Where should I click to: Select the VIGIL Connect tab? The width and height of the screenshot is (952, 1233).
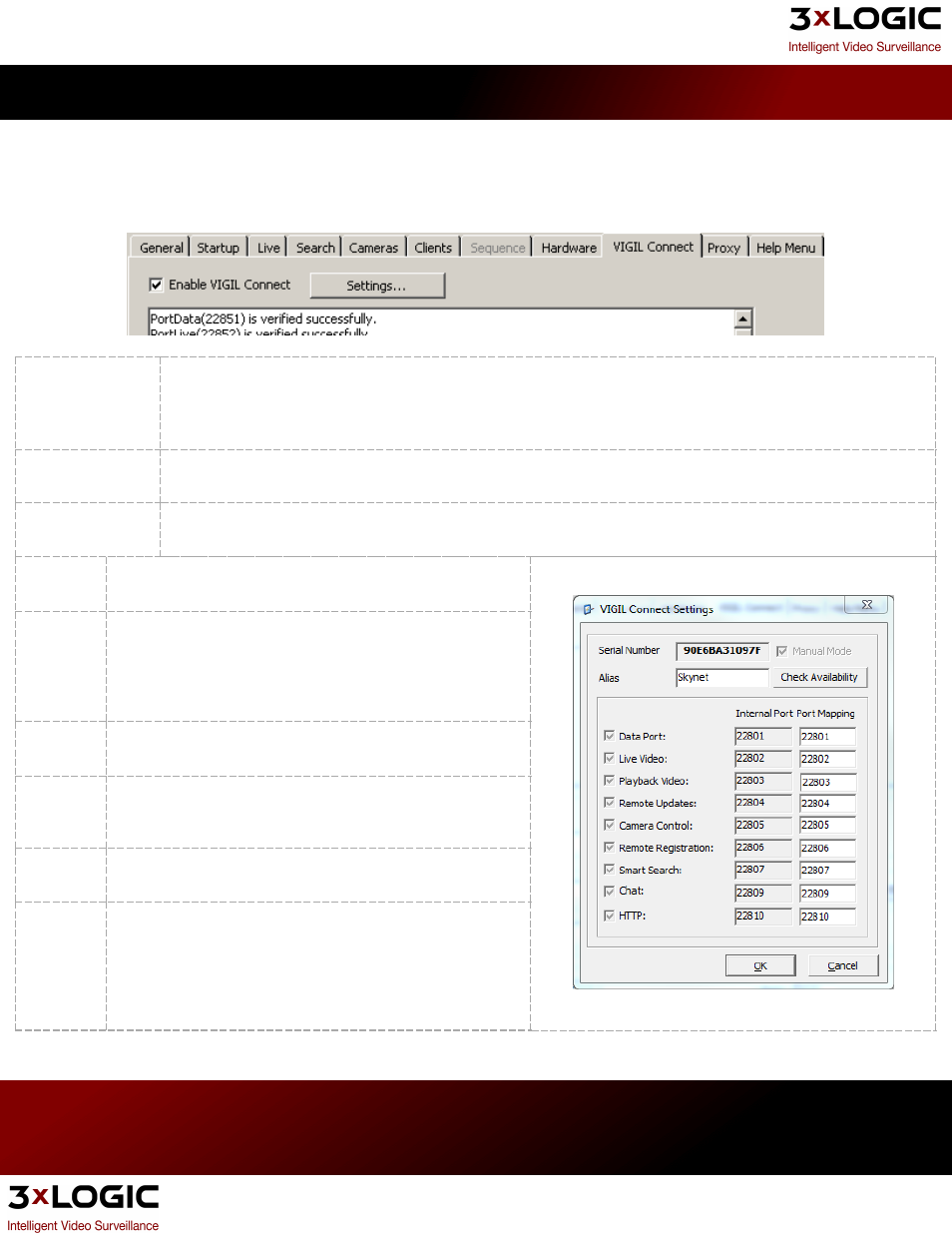coord(653,247)
